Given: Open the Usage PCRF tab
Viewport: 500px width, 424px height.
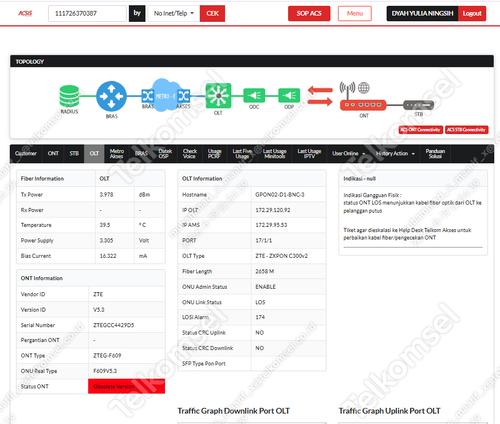Looking at the screenshot, I should click(214, 153).
